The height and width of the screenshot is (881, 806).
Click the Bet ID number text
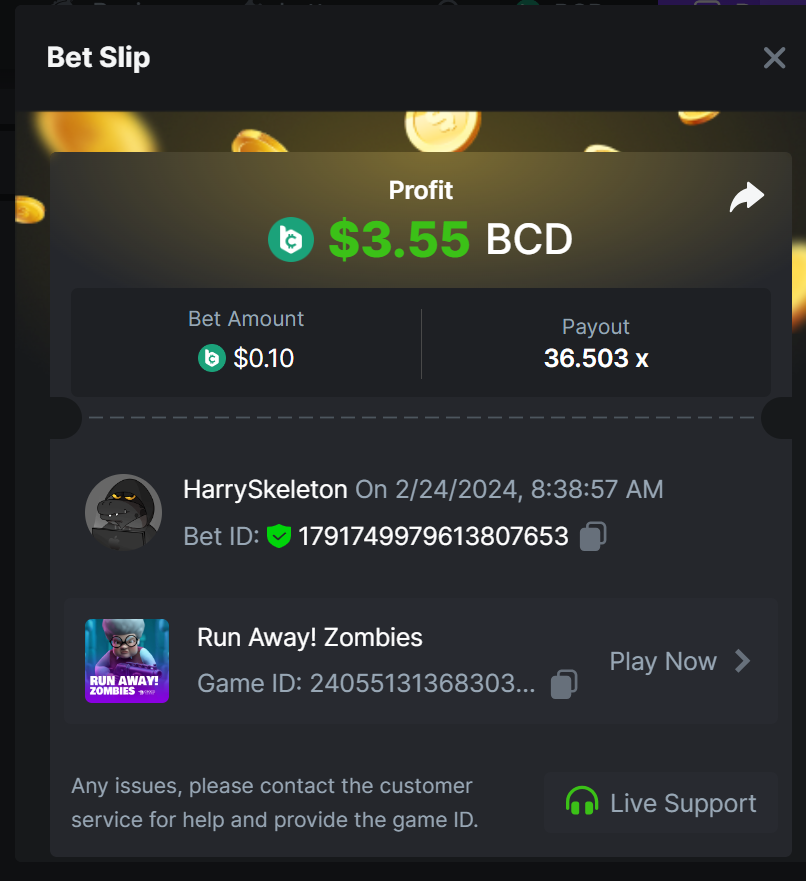click(433, 536)
